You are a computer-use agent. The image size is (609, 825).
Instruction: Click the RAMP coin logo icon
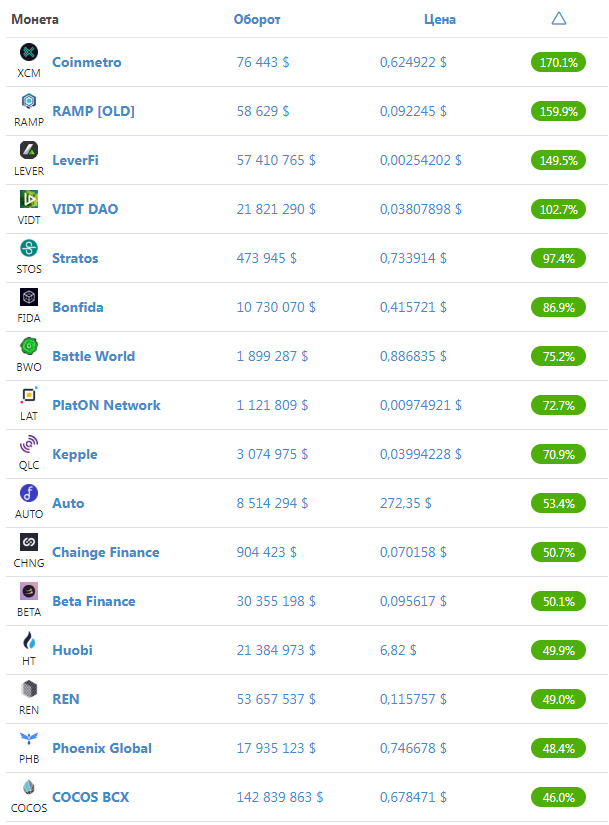28,100
